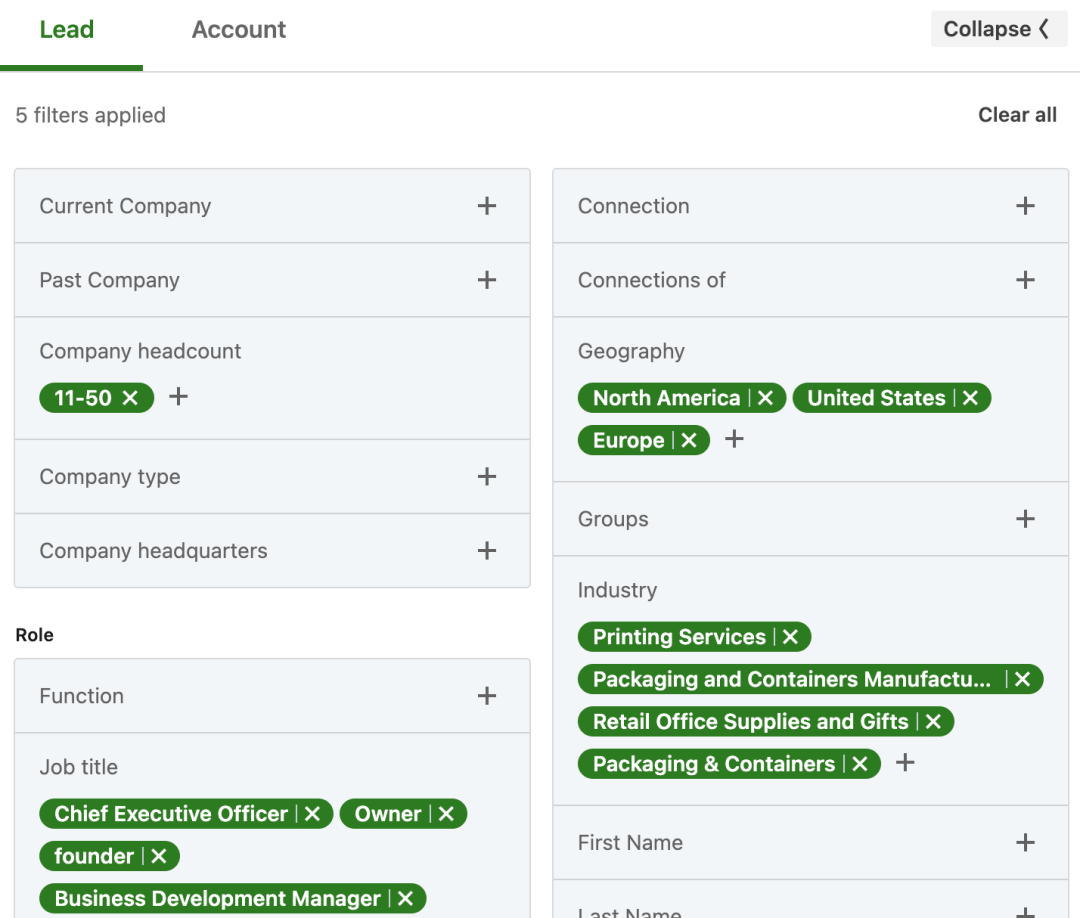This screenshot has width=1080, height=918.
Task: Expand the Connections of filter
Action: tap(1024, 280)
